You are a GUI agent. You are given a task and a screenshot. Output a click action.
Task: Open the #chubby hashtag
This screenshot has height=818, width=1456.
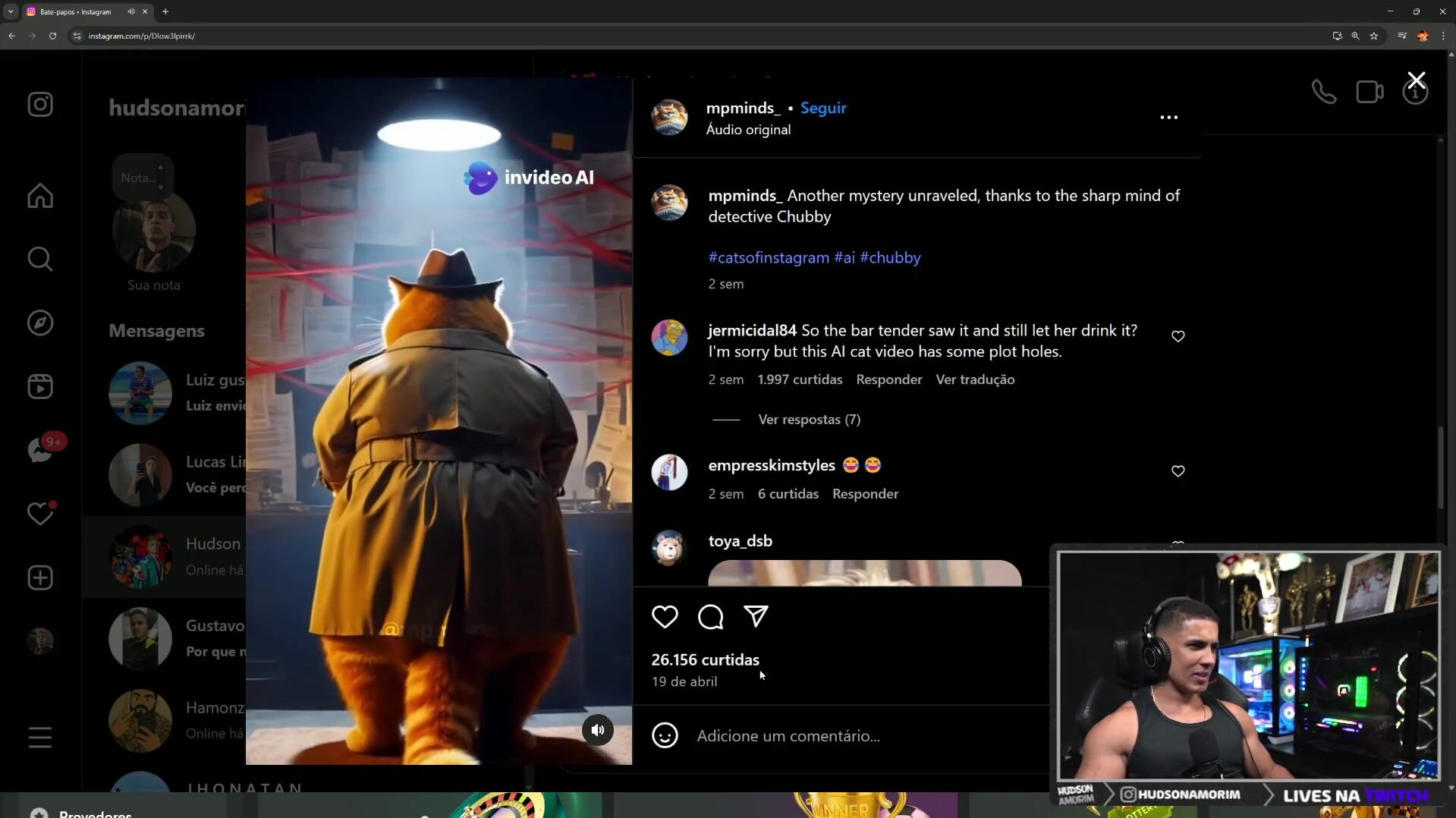pyautogui.click(x=890, y=257)
